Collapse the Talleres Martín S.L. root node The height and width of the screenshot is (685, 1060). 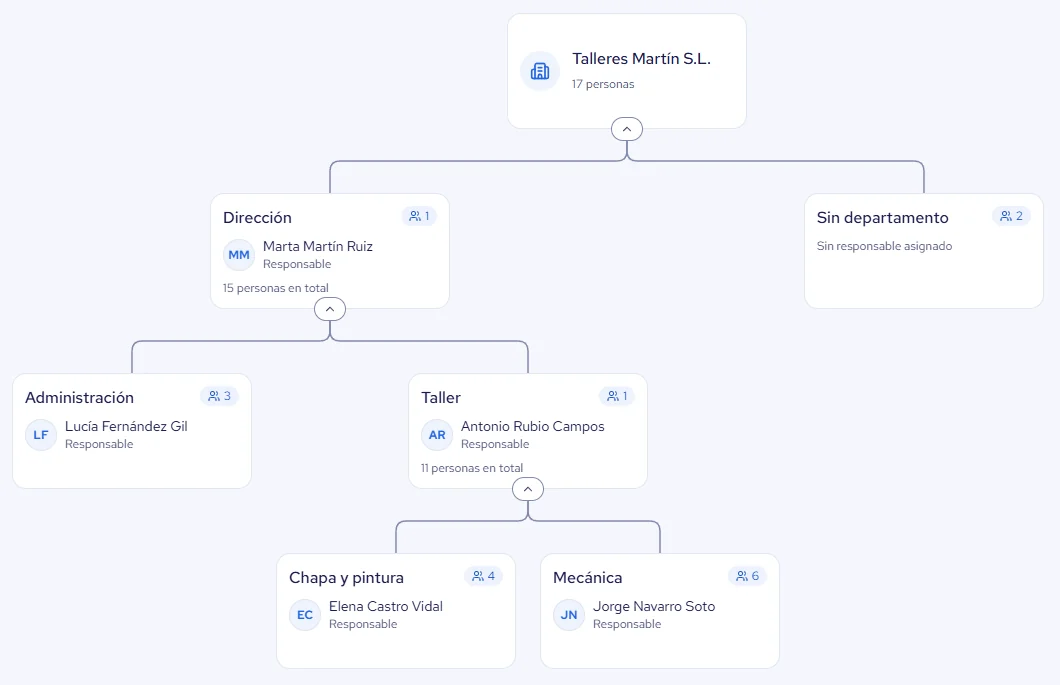pos(627,129)
